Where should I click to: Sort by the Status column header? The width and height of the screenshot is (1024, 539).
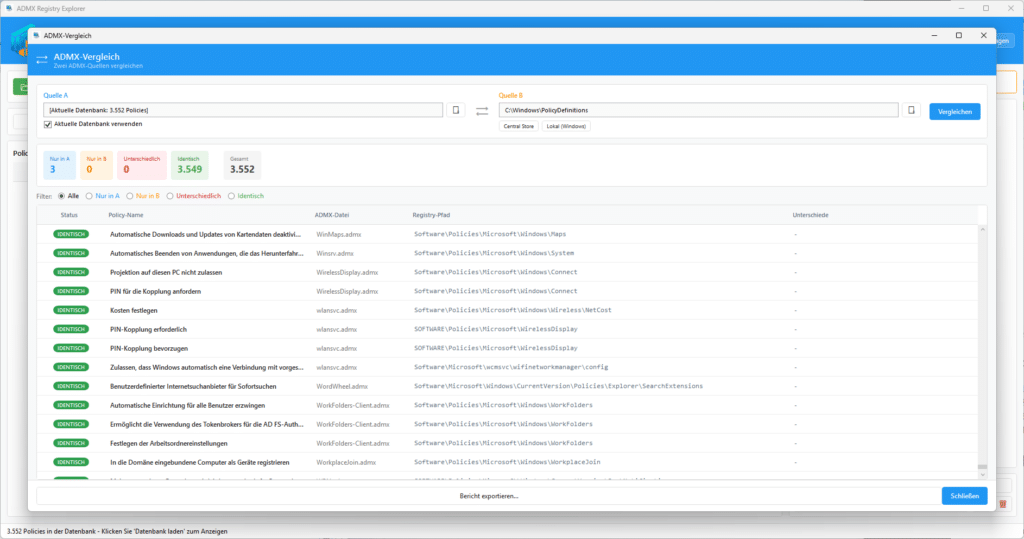[x=69, y=215]
